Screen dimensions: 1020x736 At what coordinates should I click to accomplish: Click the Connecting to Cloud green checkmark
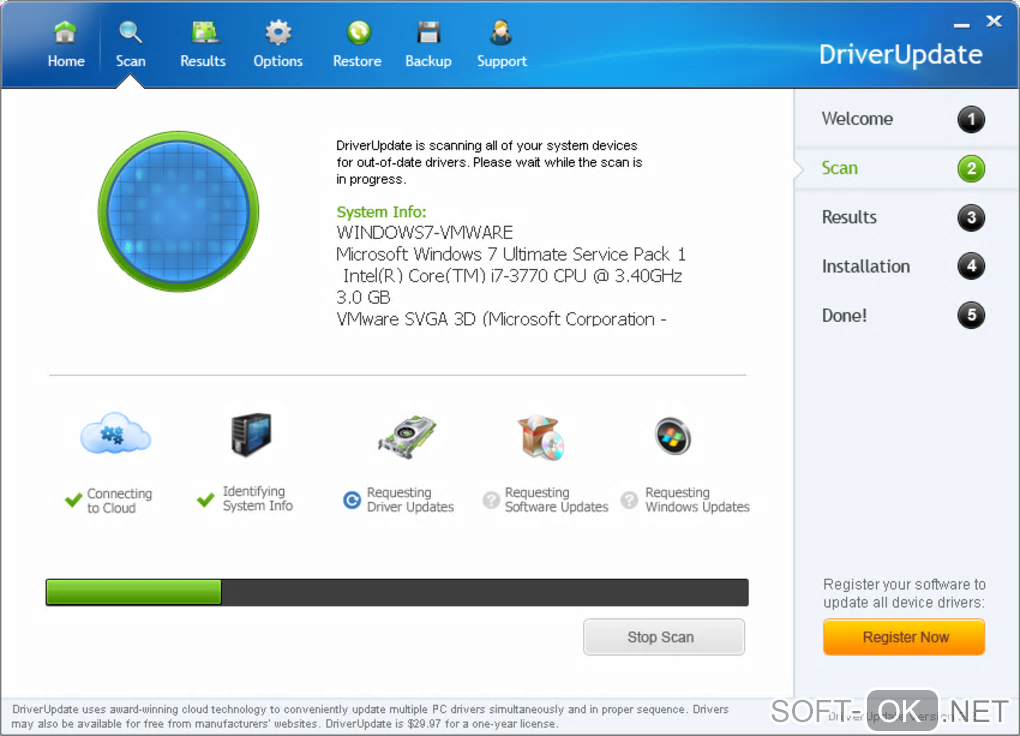tap(74, 500)
